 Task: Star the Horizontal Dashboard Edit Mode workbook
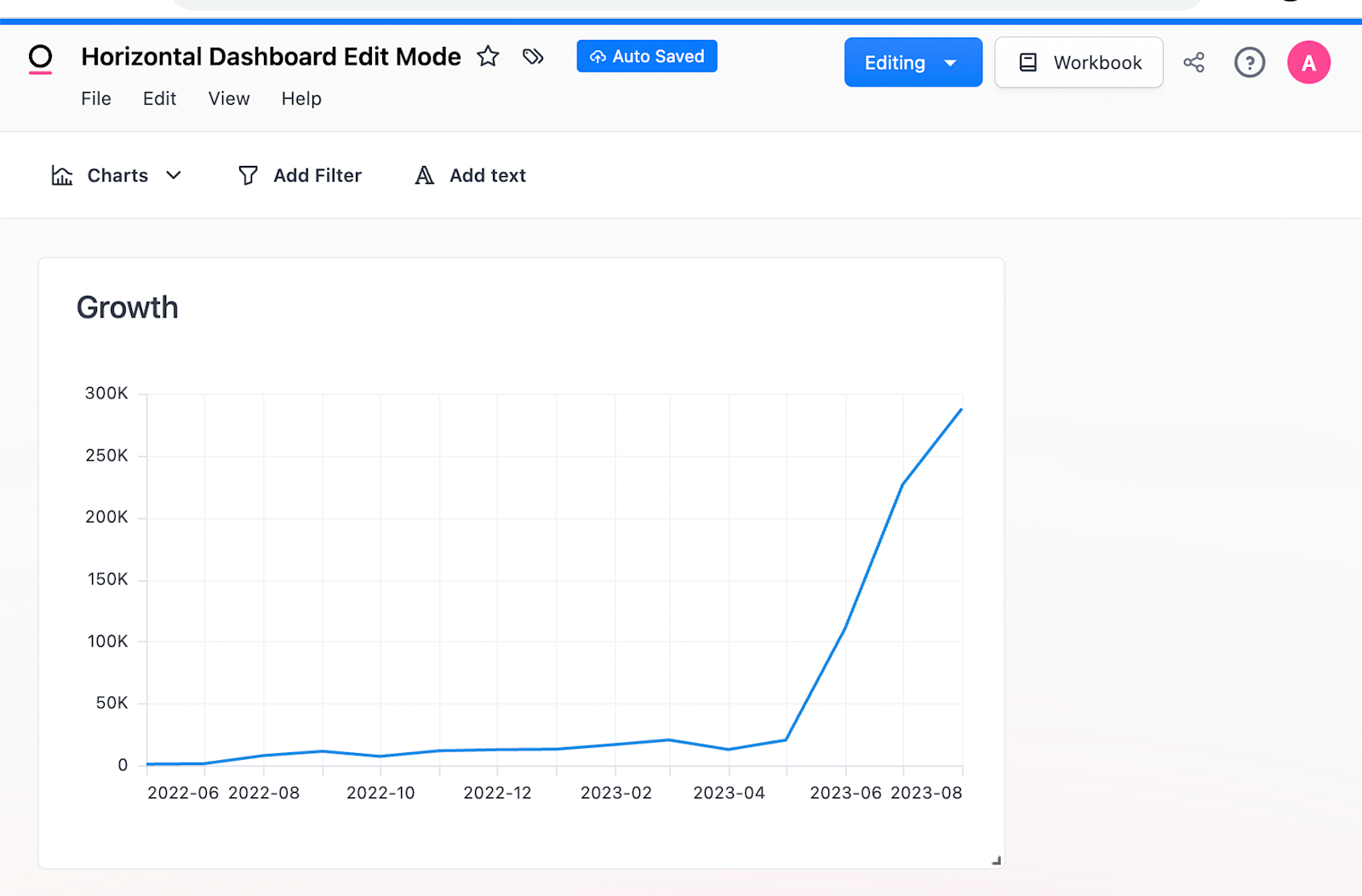(488, 56)
